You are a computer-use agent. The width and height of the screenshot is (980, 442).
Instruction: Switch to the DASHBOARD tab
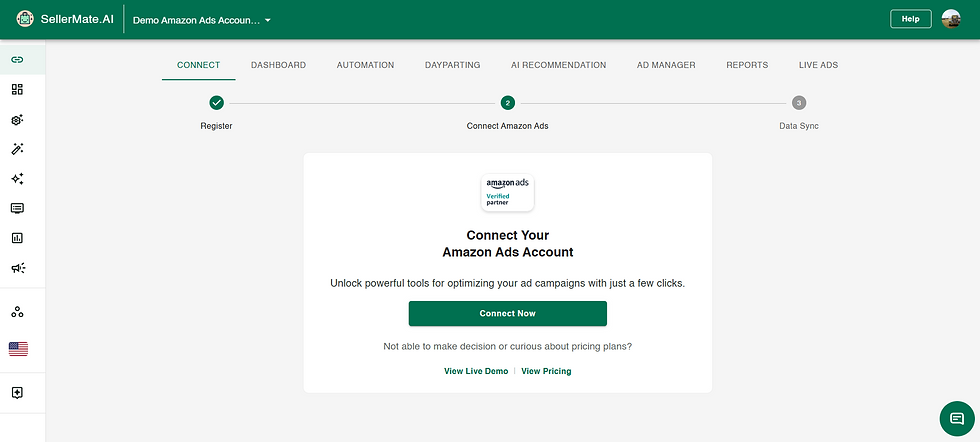coord(278,65)
